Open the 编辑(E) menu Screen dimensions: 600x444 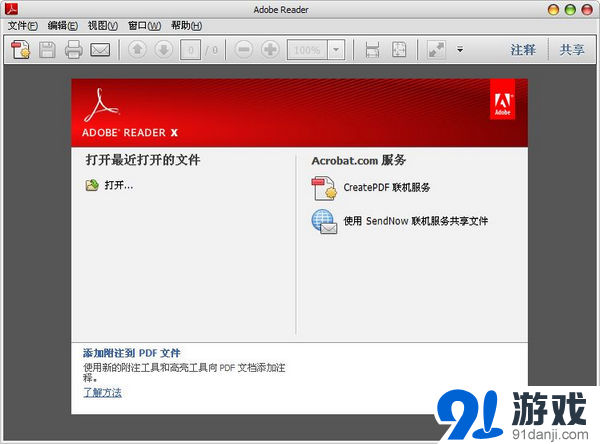coord(62,26)
